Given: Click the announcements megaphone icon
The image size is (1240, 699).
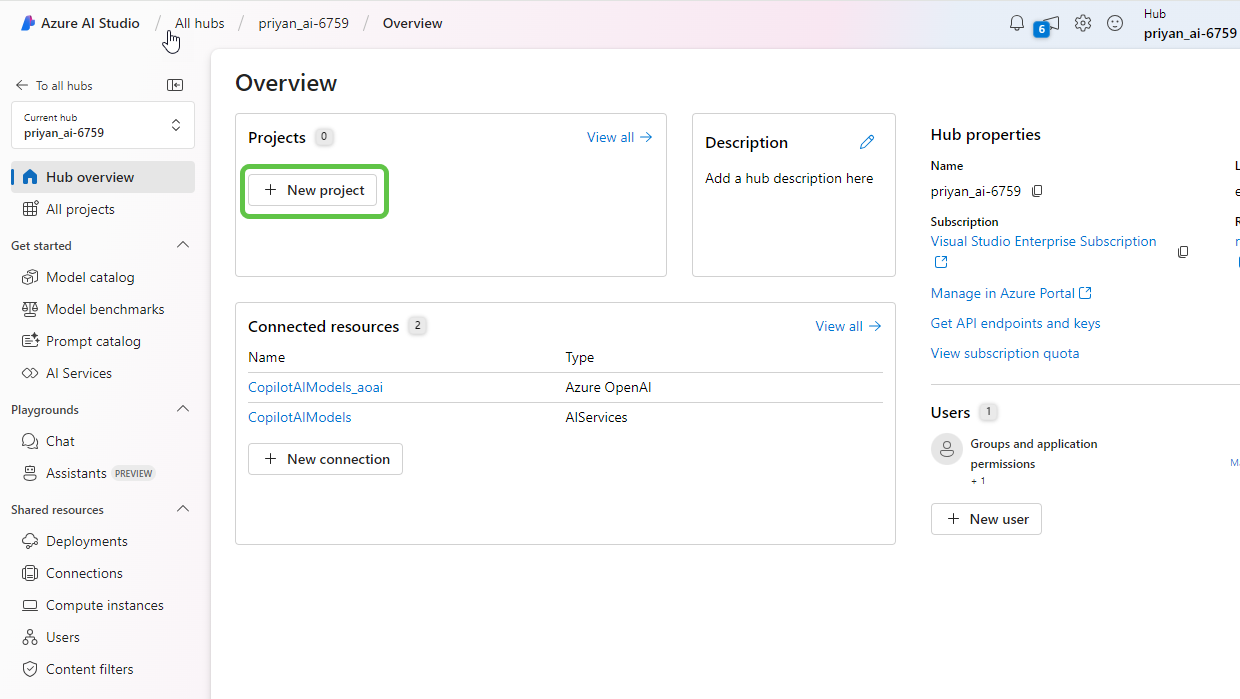Looking at the screenshot, I should [x=1048, y=25].
